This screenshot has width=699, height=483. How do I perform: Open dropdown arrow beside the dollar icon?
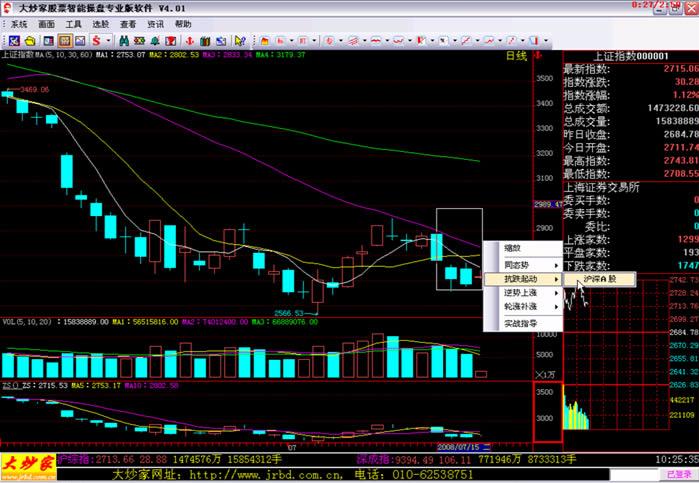[108, 40]
